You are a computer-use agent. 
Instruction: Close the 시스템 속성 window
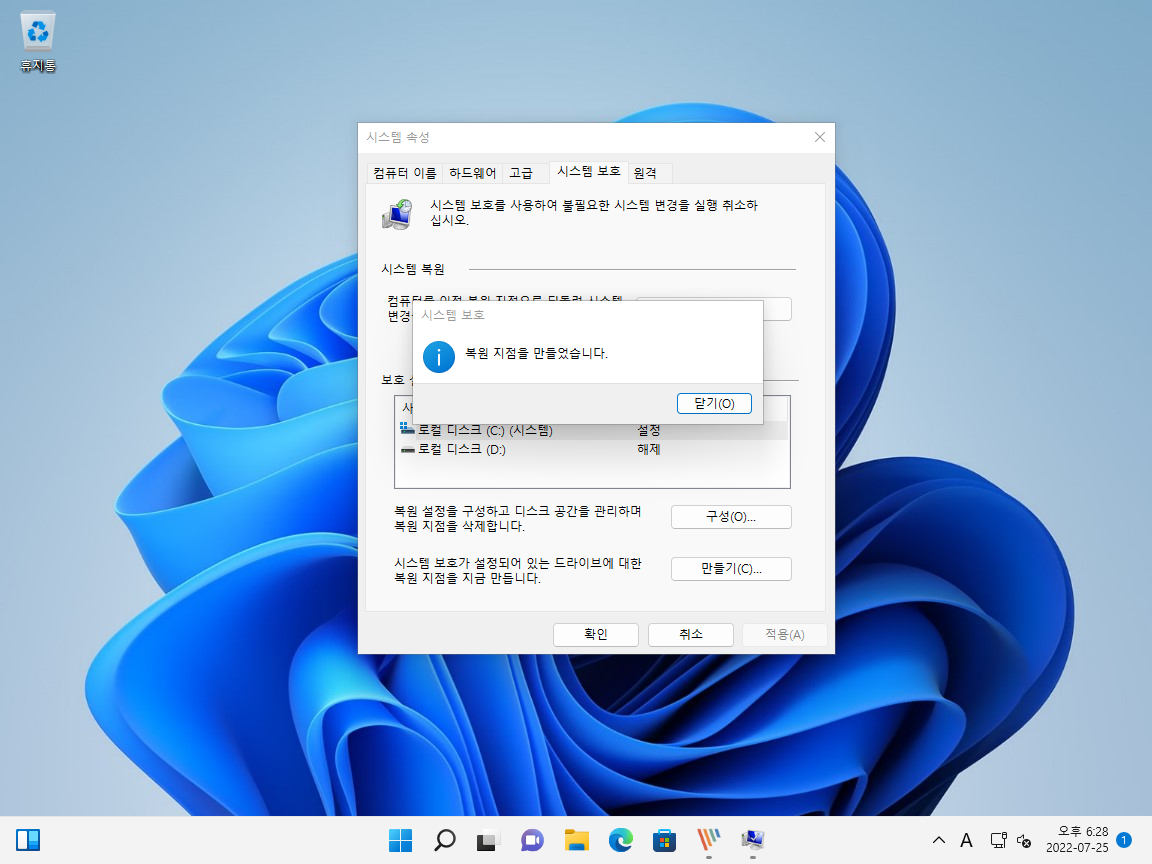pos(820,137)
